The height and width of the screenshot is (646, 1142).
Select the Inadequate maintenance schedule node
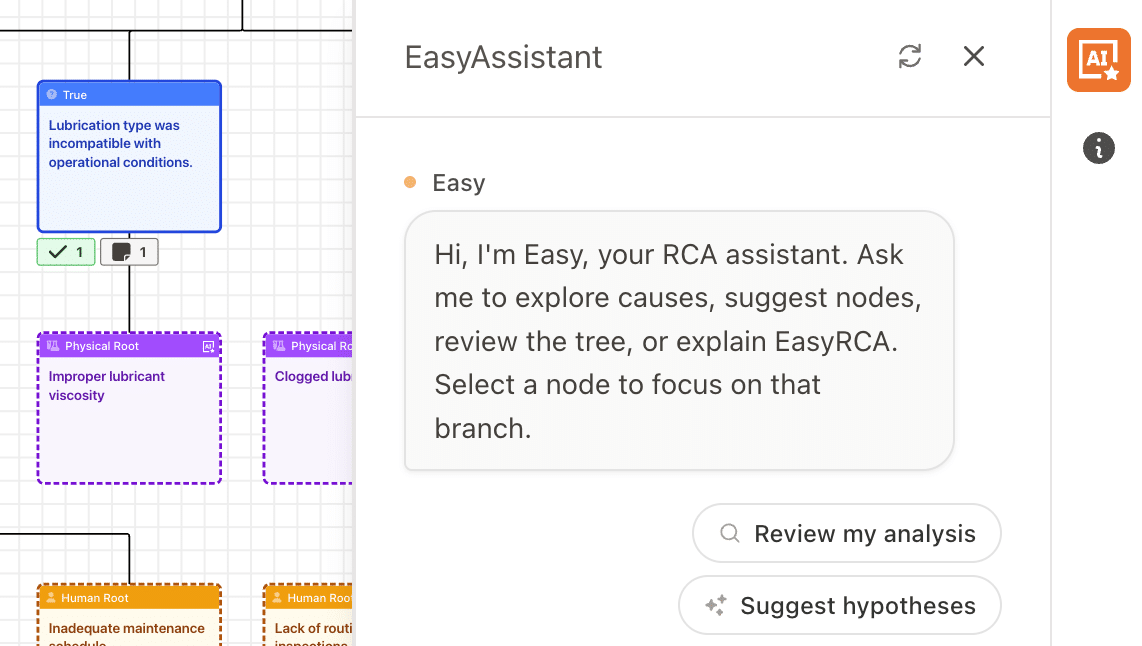tap(130, 615)
